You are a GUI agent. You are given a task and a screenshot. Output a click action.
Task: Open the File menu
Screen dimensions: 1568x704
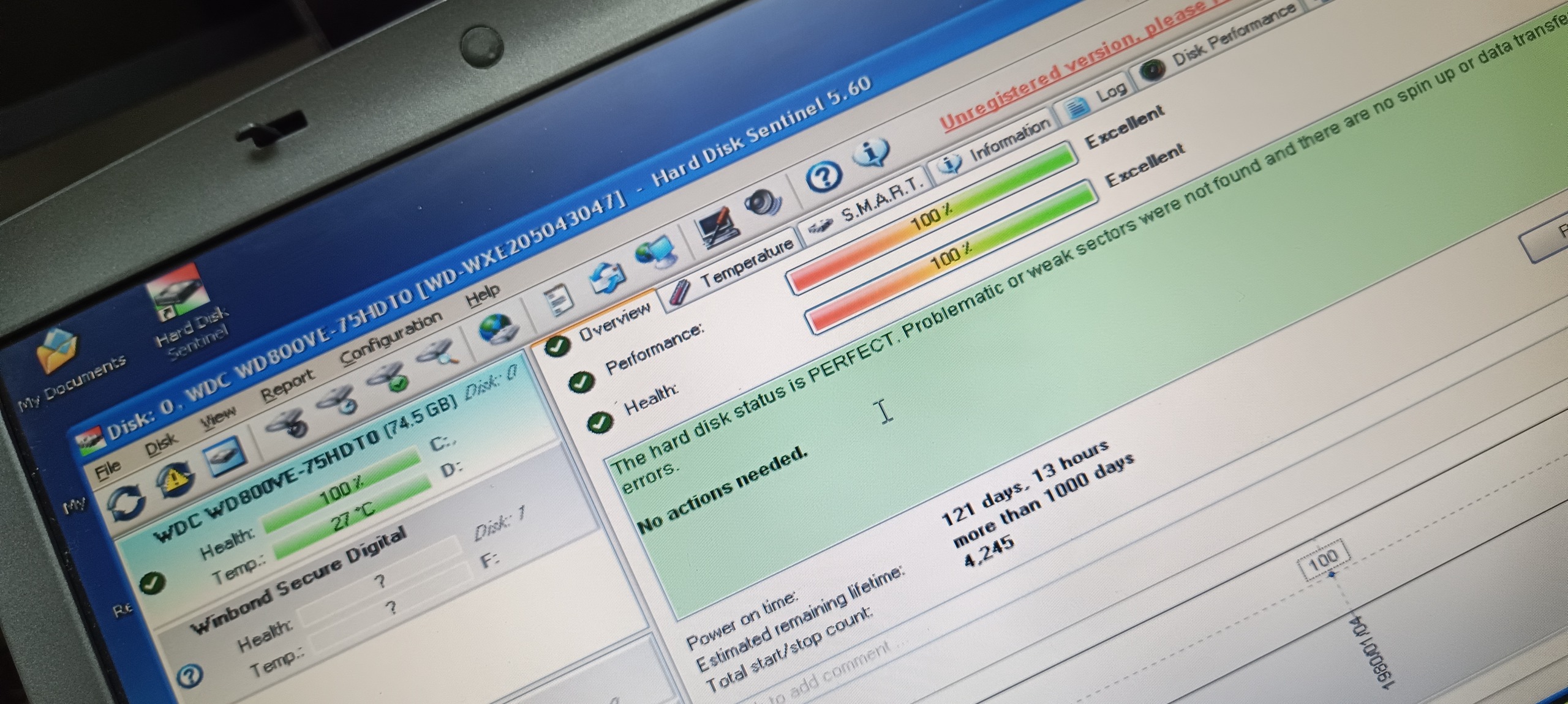[x=108, y=470]
